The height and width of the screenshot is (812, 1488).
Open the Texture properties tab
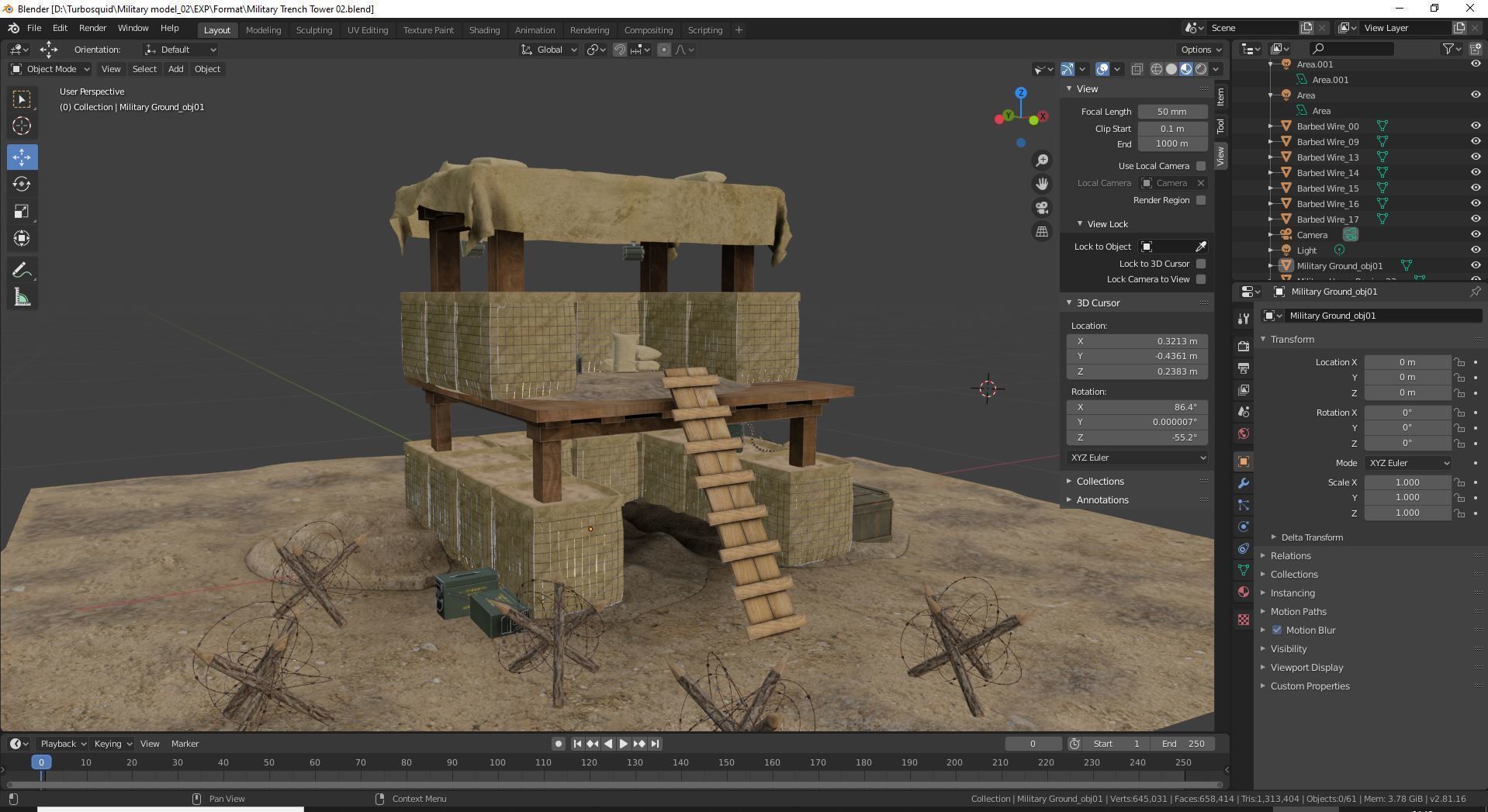1244,620
